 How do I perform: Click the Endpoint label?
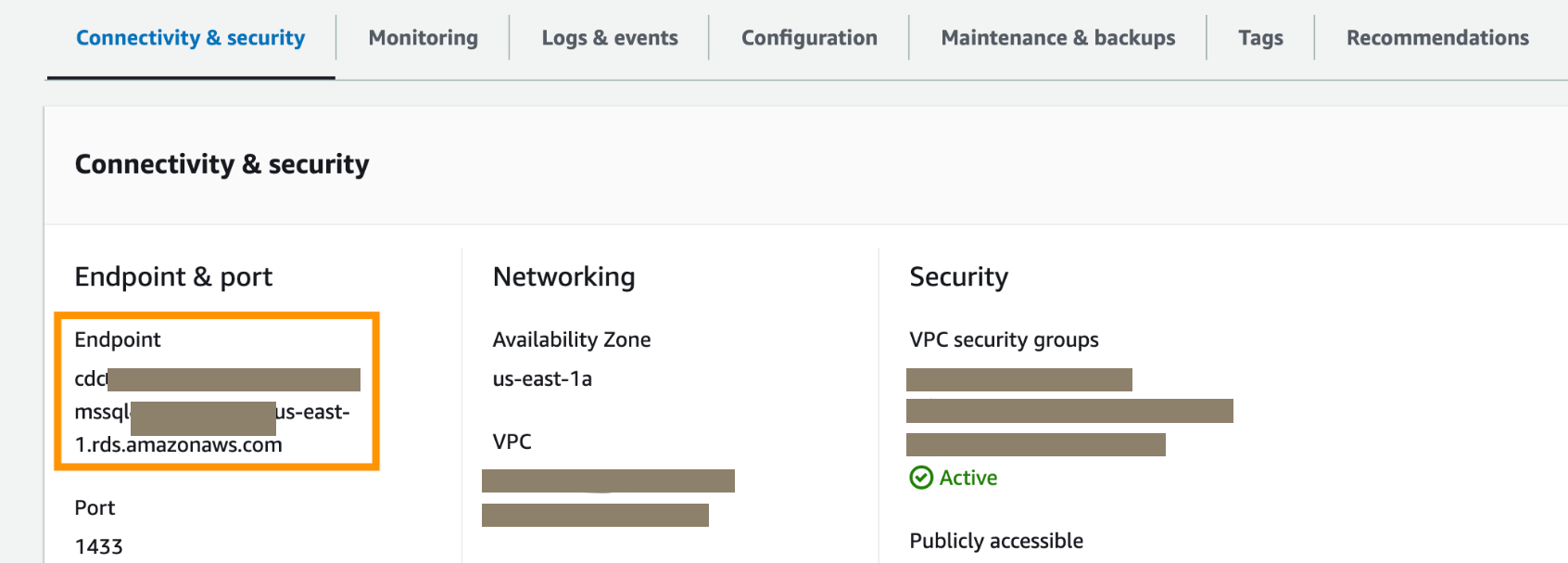coord(118,339)
